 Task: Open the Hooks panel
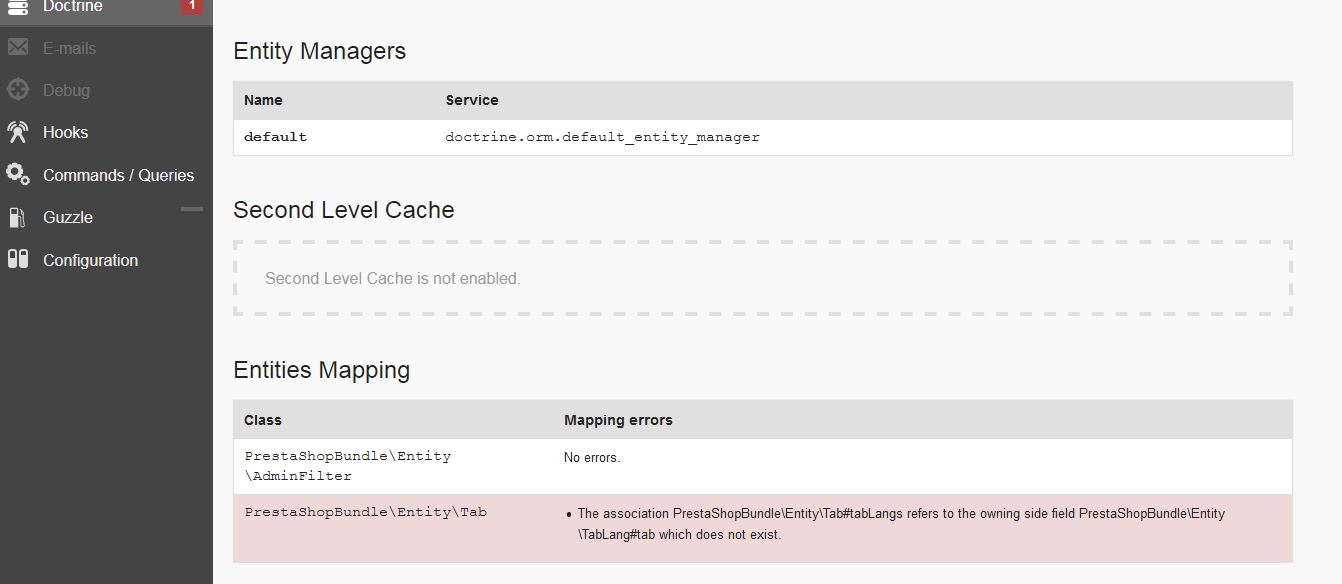[65, 132]
